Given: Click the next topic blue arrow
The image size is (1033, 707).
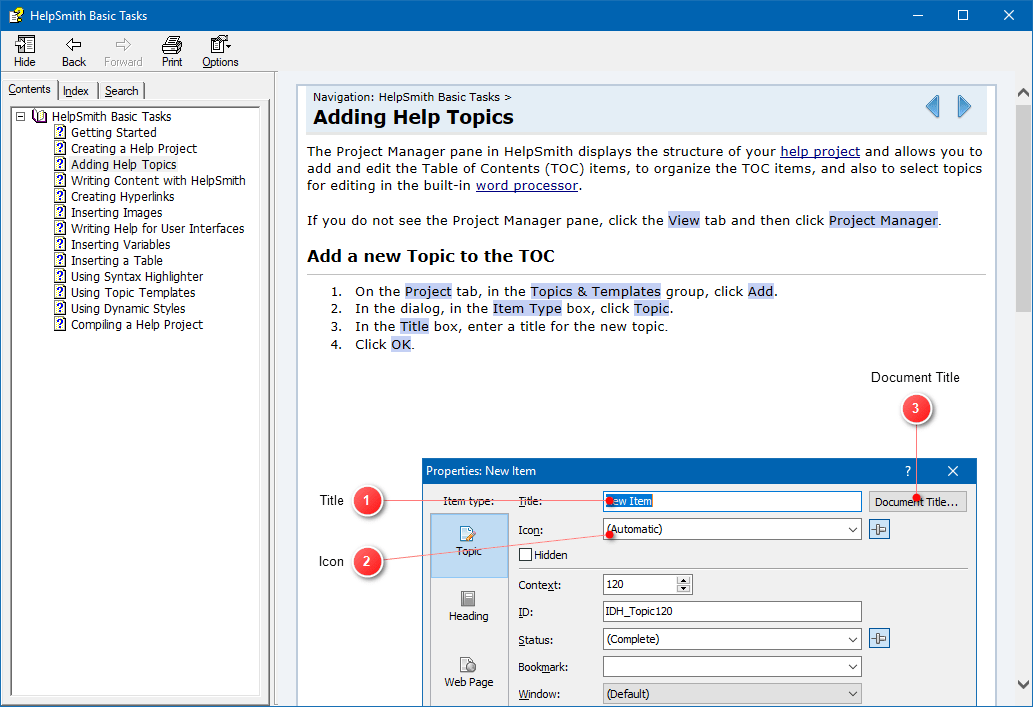Looking at the screenshot, I should [x=964, y=106].
